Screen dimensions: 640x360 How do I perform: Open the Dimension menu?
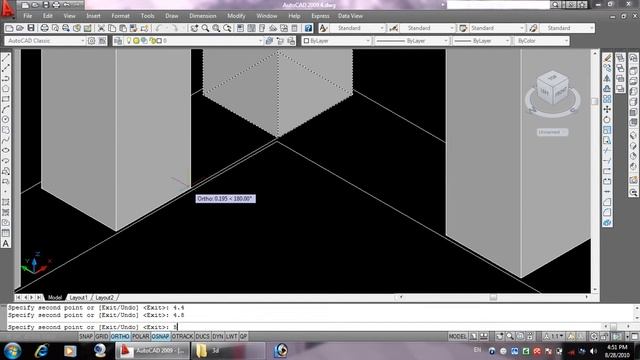[x=202, y=16]
